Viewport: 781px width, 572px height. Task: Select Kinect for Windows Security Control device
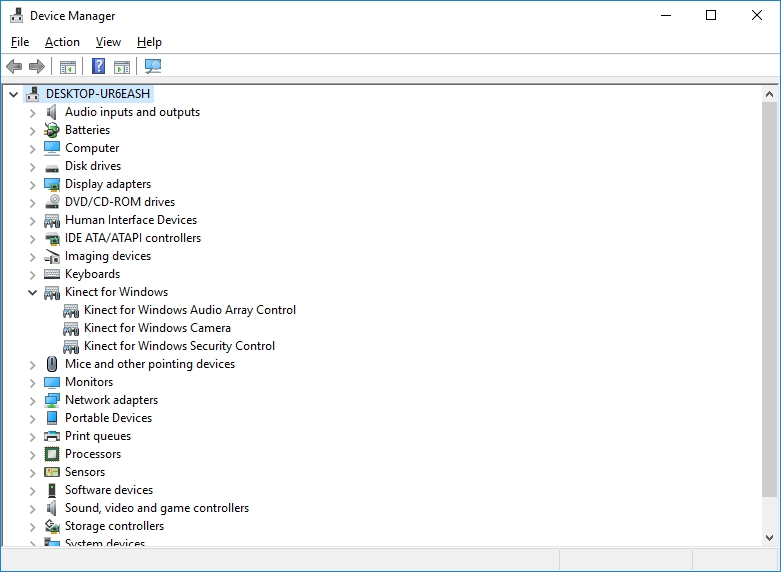pyautogui.click(x=179, y=346)
